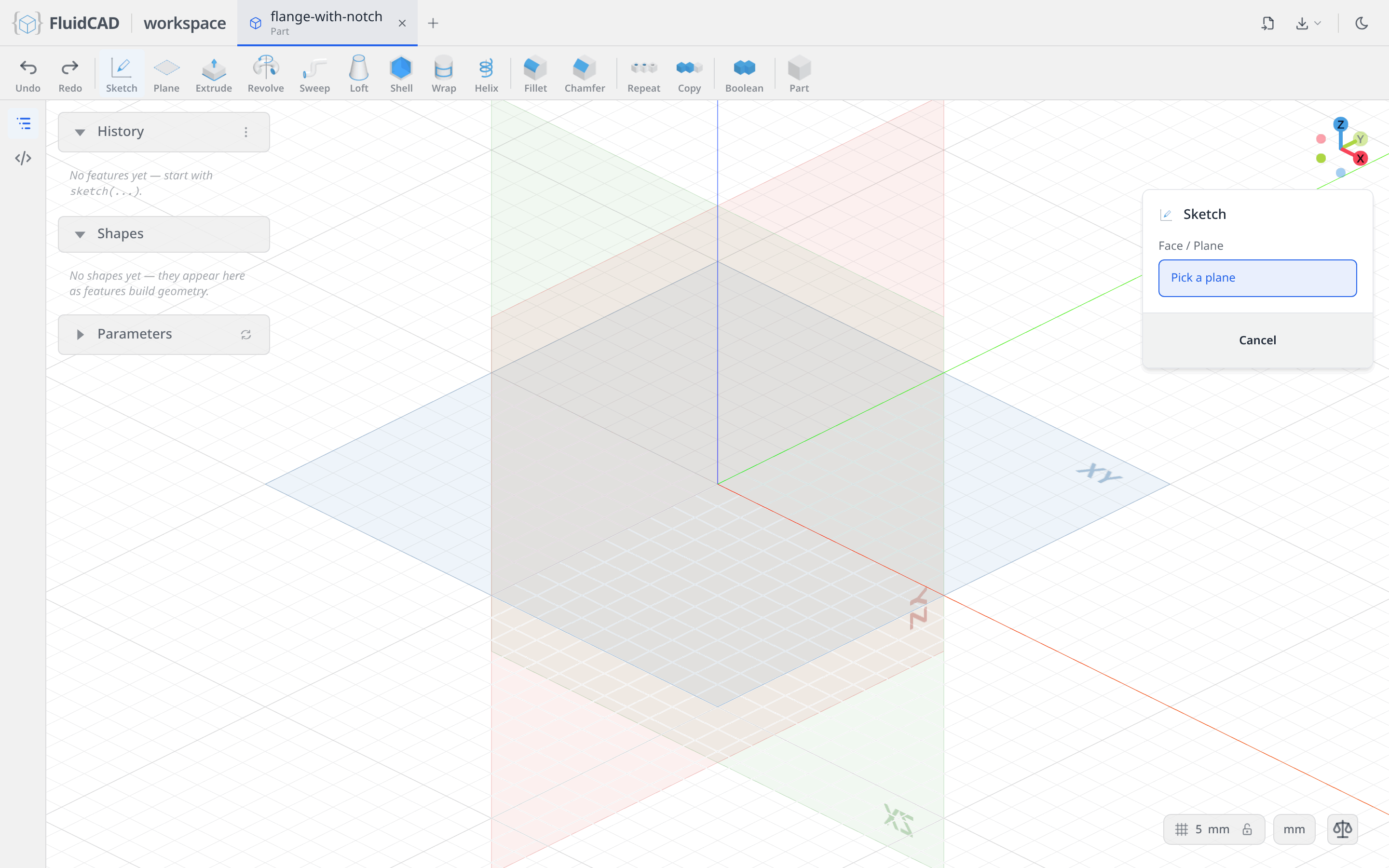Open the Loft tool
Image resolution: width=1389 pixels, height=868 pixels.
point(359,74)
